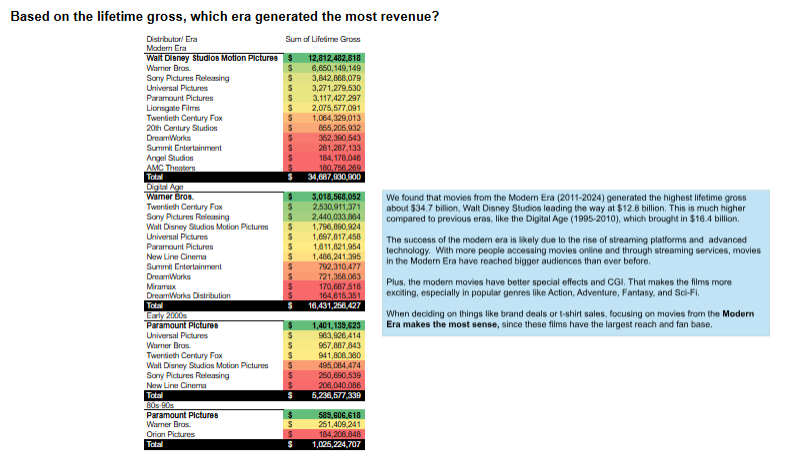The width and height of the screenshot is (789, 465).
Task: Click paragraph starting 'Plus, the modern movies'
Action: [x=559, y=287]
